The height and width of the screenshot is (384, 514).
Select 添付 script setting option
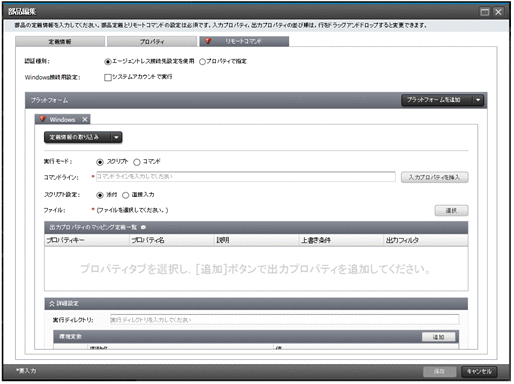coord(100,195)
